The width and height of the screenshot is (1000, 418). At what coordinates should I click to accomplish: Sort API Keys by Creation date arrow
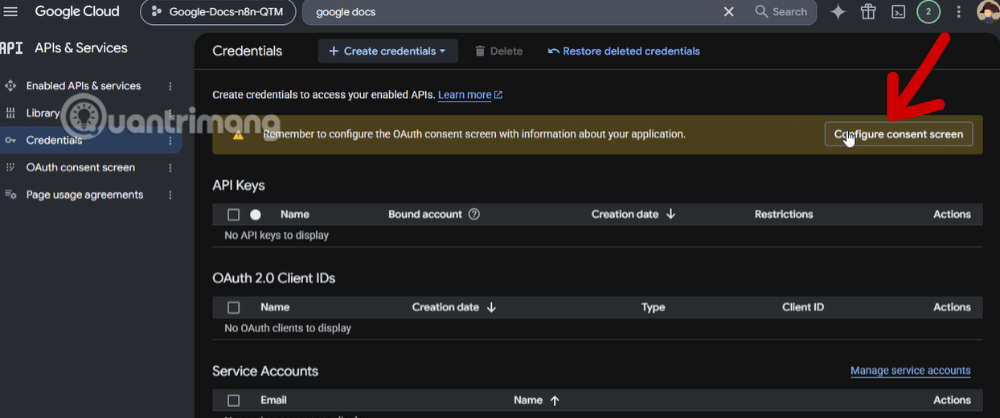(670, 214)
